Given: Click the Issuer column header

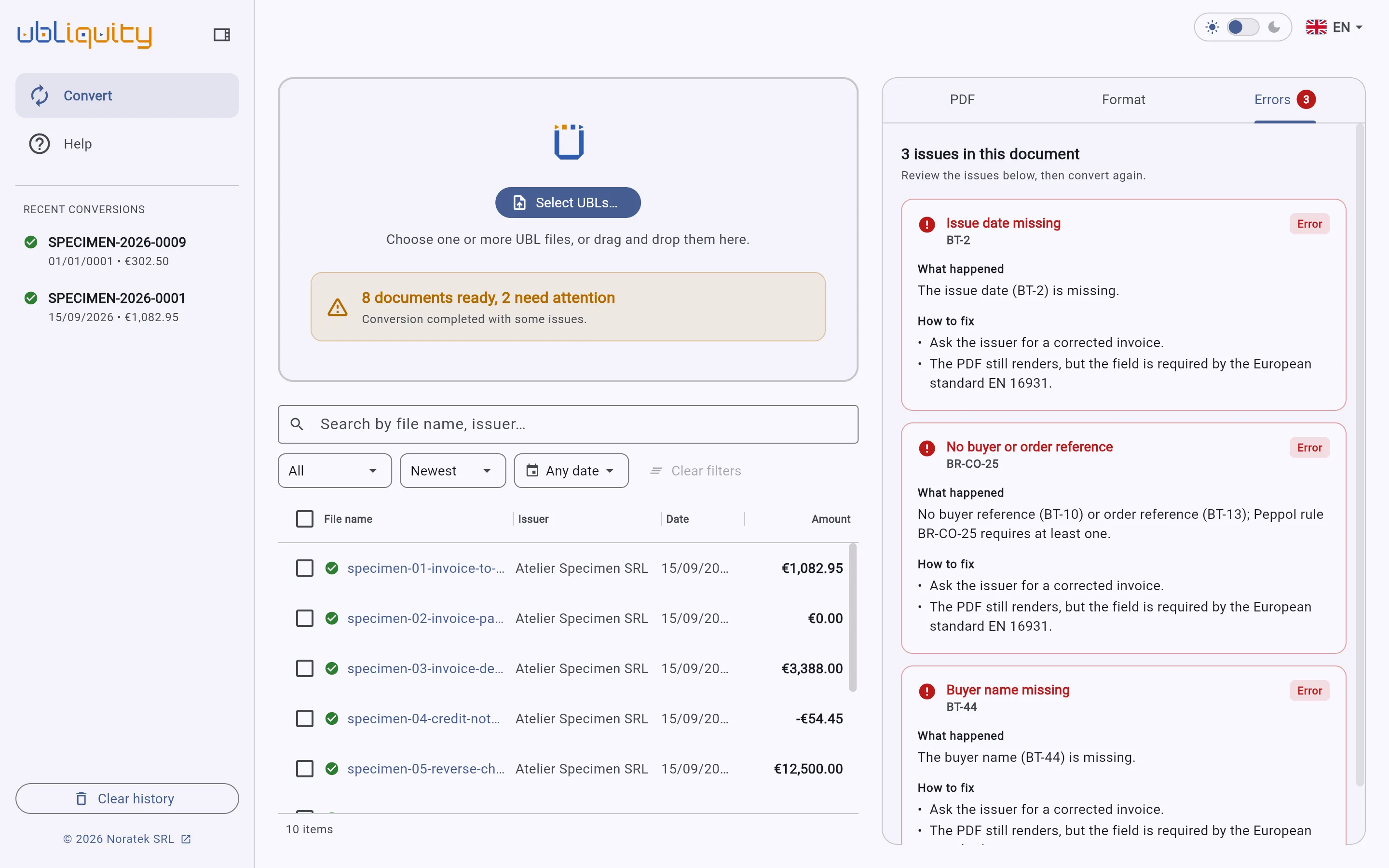Looking at the screenshot, I should tap(533, 519).
